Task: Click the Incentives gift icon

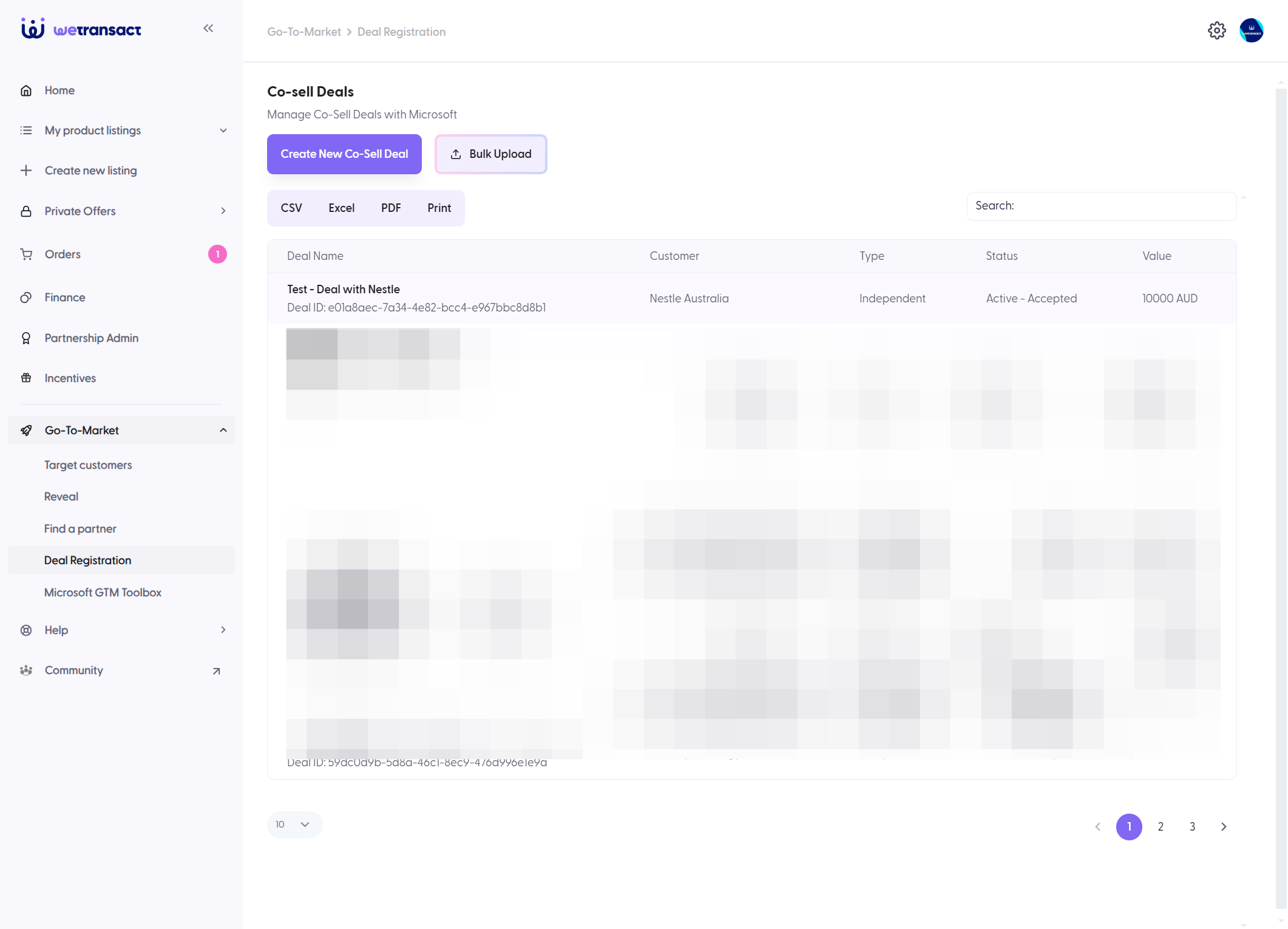Action: [x=26, y=378]
